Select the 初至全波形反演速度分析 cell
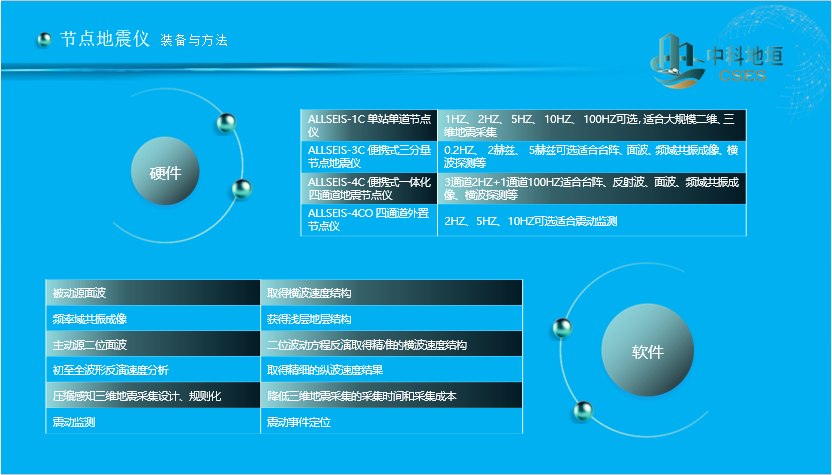The height and width of the screenshot is (475, 832). [x=153, y=370]
